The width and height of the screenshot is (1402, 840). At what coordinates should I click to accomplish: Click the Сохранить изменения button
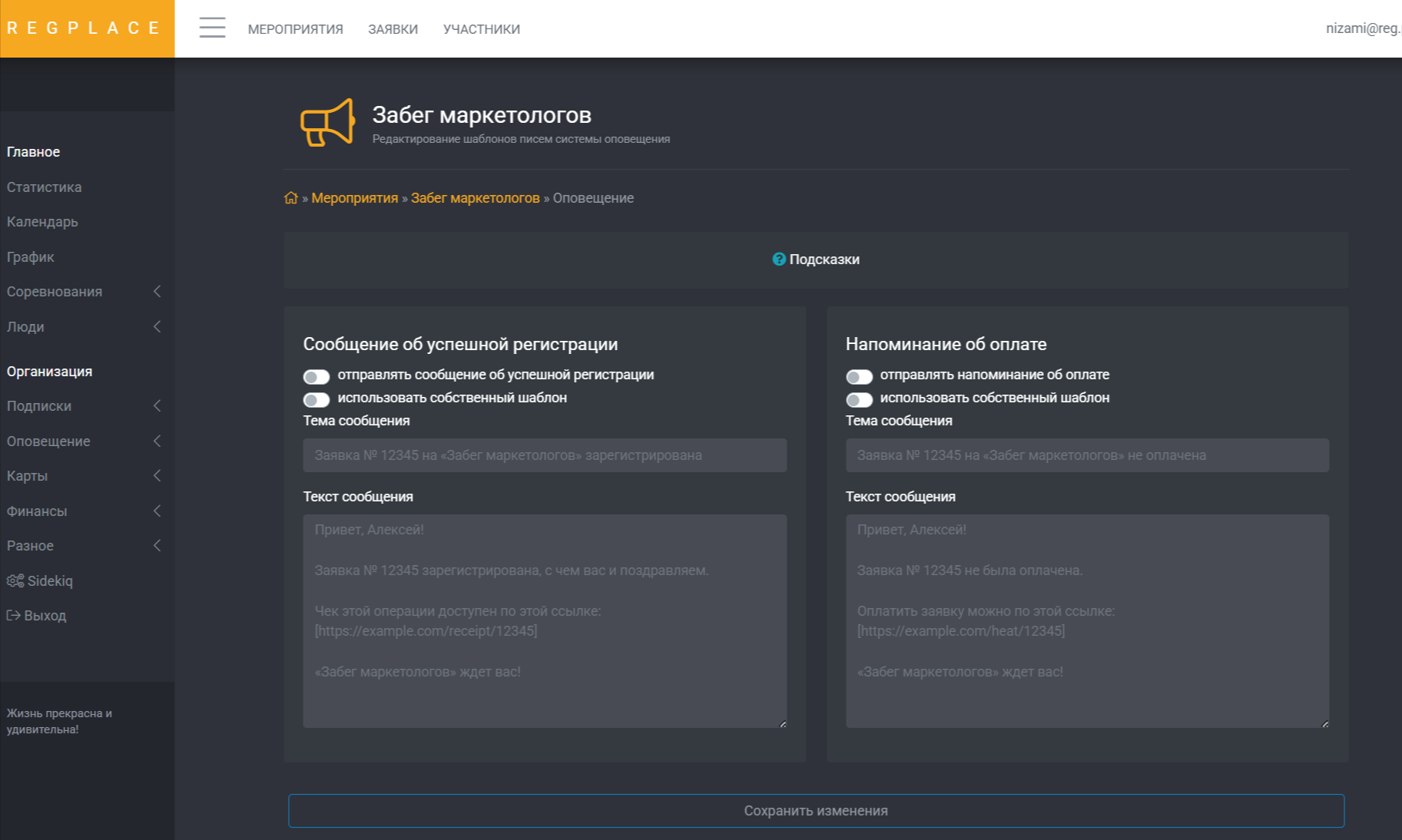816,811
